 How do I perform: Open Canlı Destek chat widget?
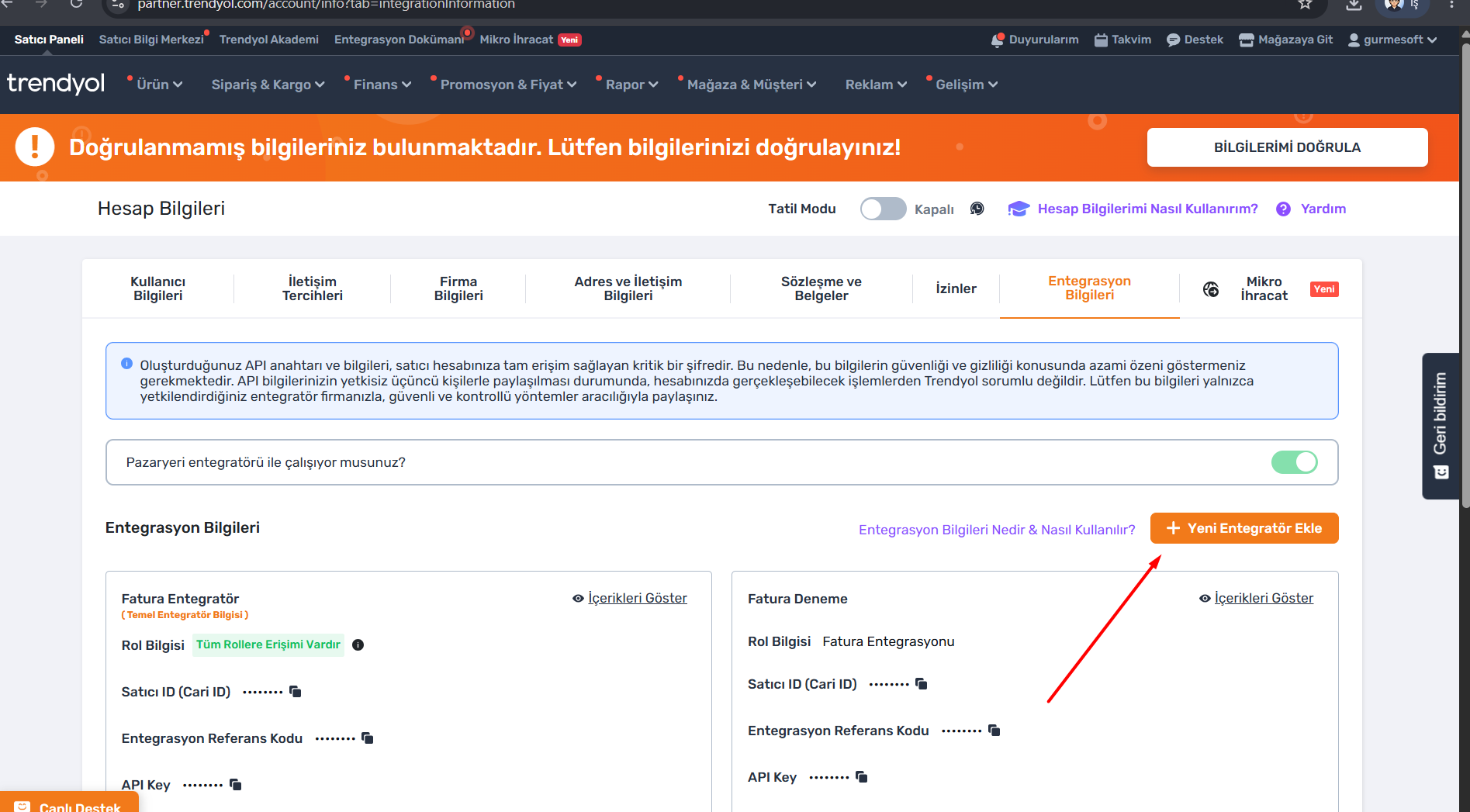(x=70, y=803)
